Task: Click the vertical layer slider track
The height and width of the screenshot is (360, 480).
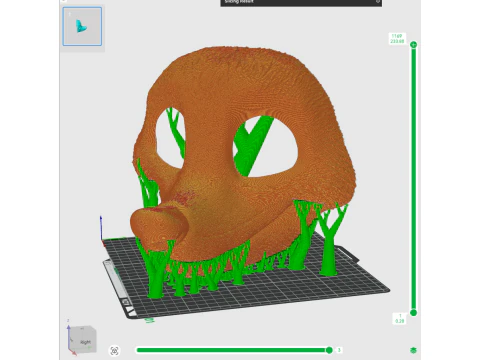Action: tap(414, 179)
